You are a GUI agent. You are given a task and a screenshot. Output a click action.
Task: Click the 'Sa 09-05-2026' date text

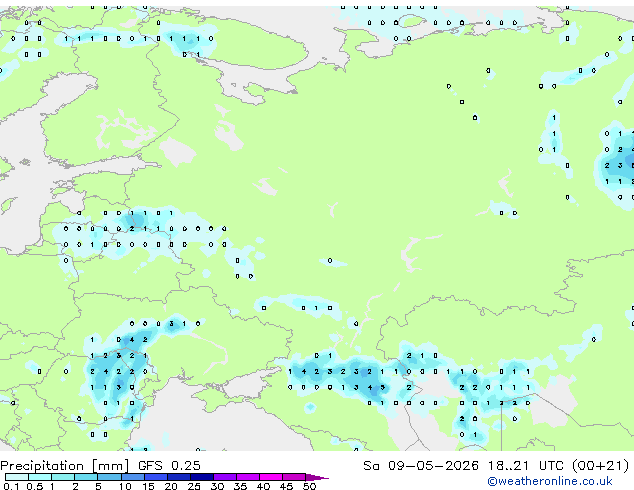tap(421, 466)
